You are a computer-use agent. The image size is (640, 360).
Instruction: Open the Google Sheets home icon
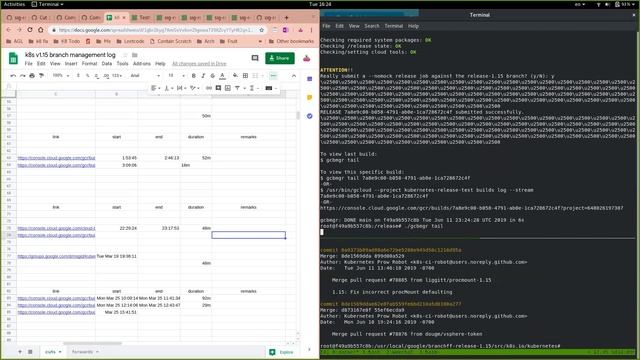[13, 58]
